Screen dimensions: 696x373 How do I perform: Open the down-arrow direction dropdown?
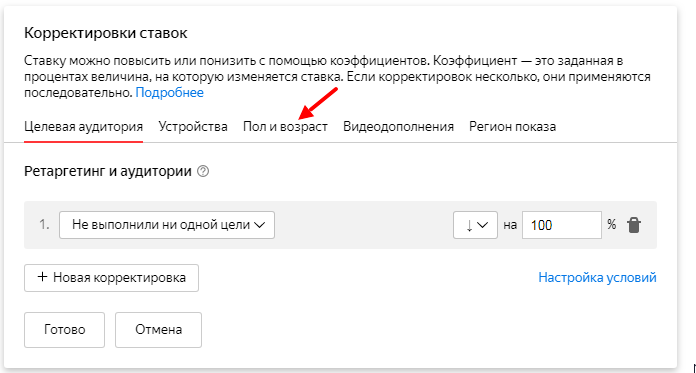(x=475, y=225)
